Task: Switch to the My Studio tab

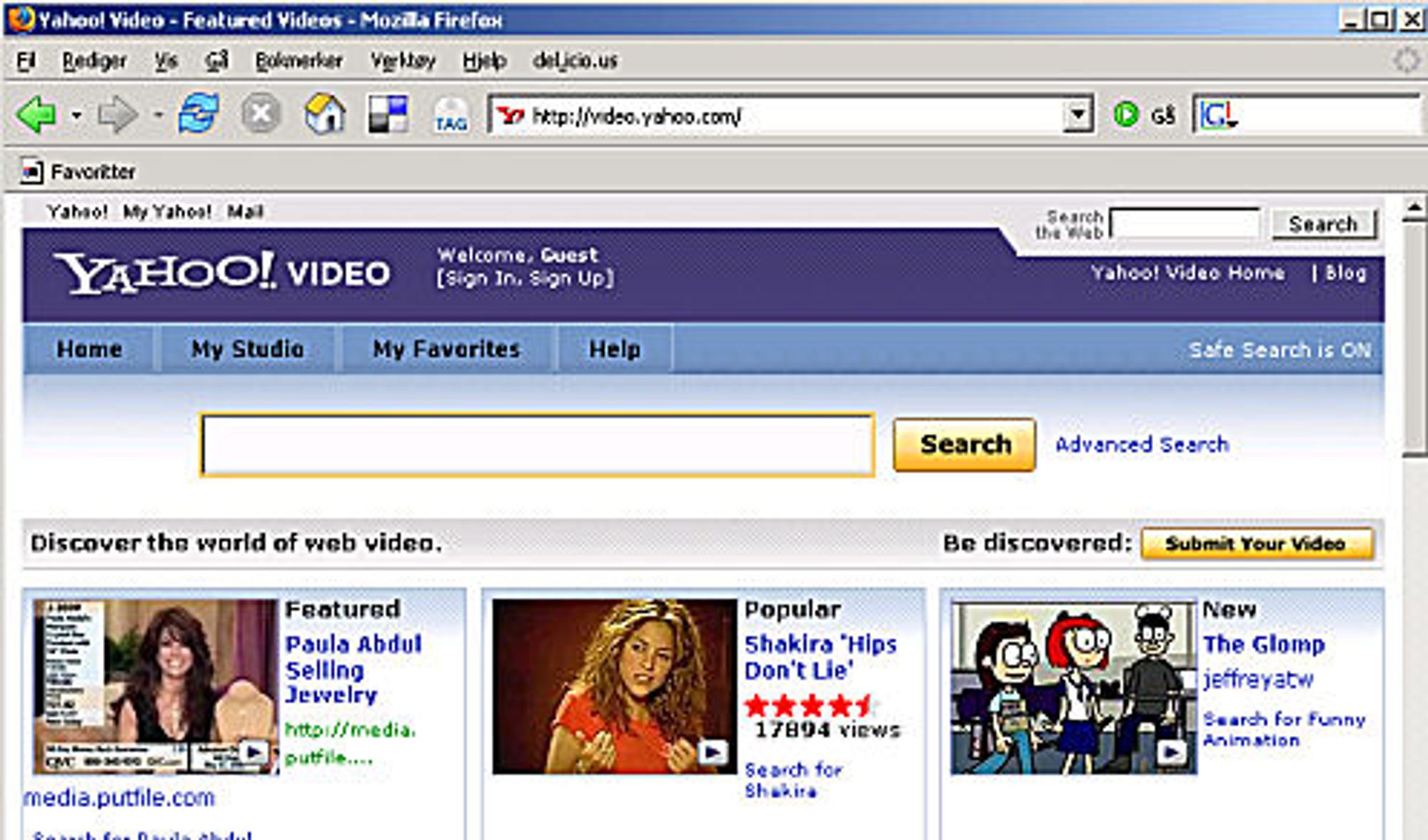Action: pos(248,349)
